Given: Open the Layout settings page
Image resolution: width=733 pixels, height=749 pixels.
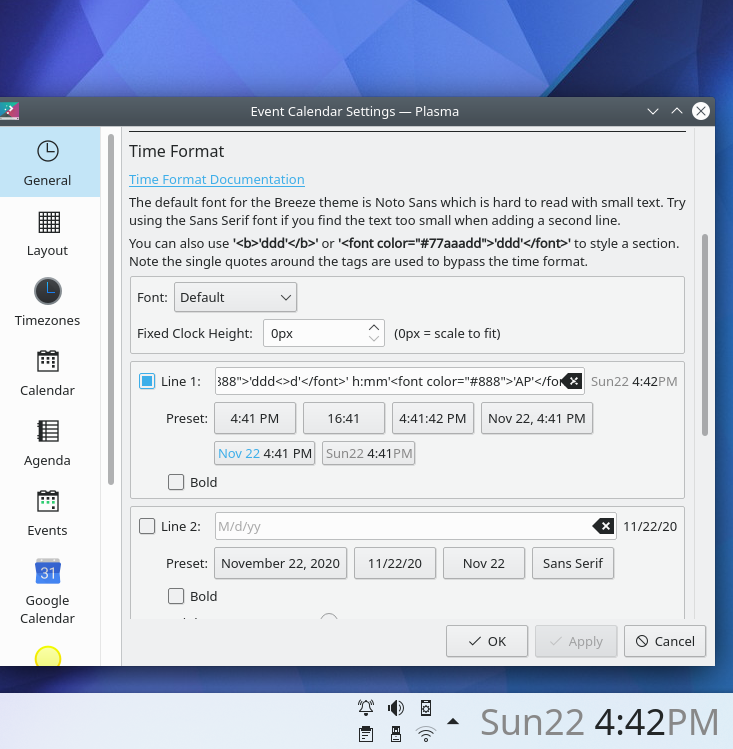Looking at the screenshot, I should coord(47,233).
